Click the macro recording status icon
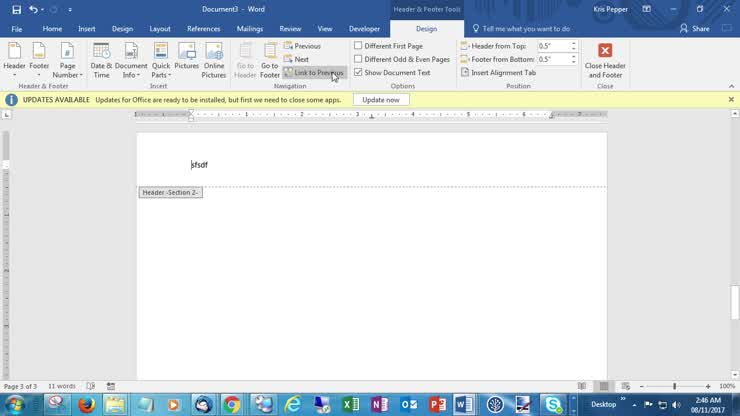 pyautogui.click(x=111, y=386)
